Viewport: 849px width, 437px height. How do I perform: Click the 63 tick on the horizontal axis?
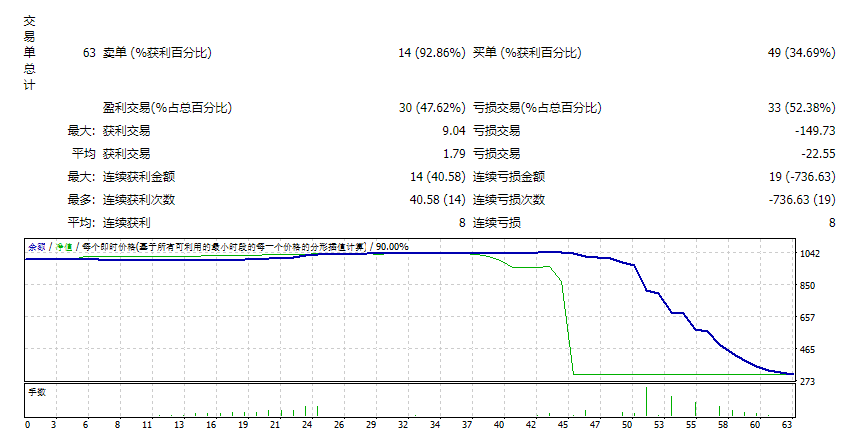[x=787, y=425]
